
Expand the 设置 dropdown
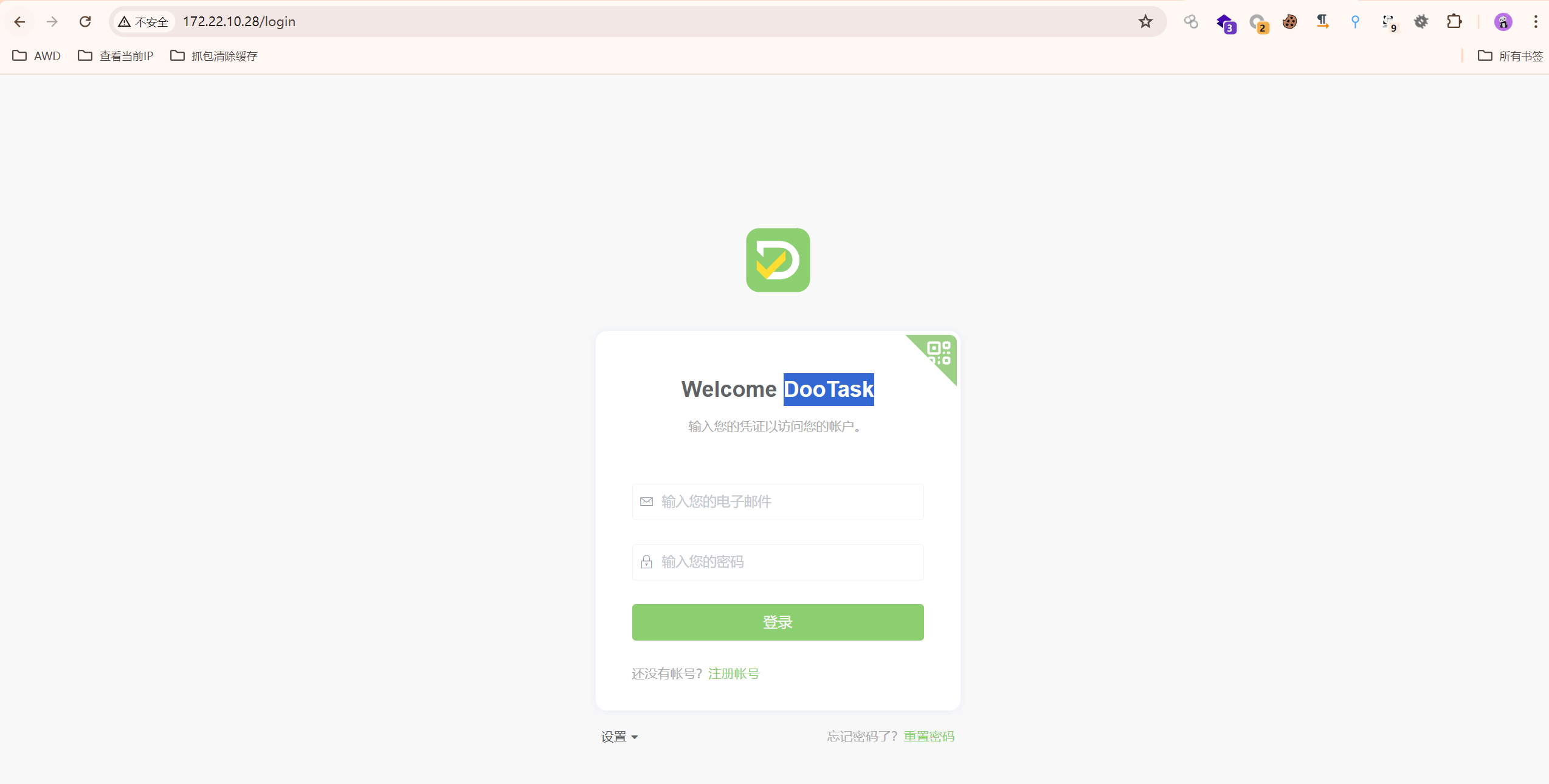click(x=619, y=737)
